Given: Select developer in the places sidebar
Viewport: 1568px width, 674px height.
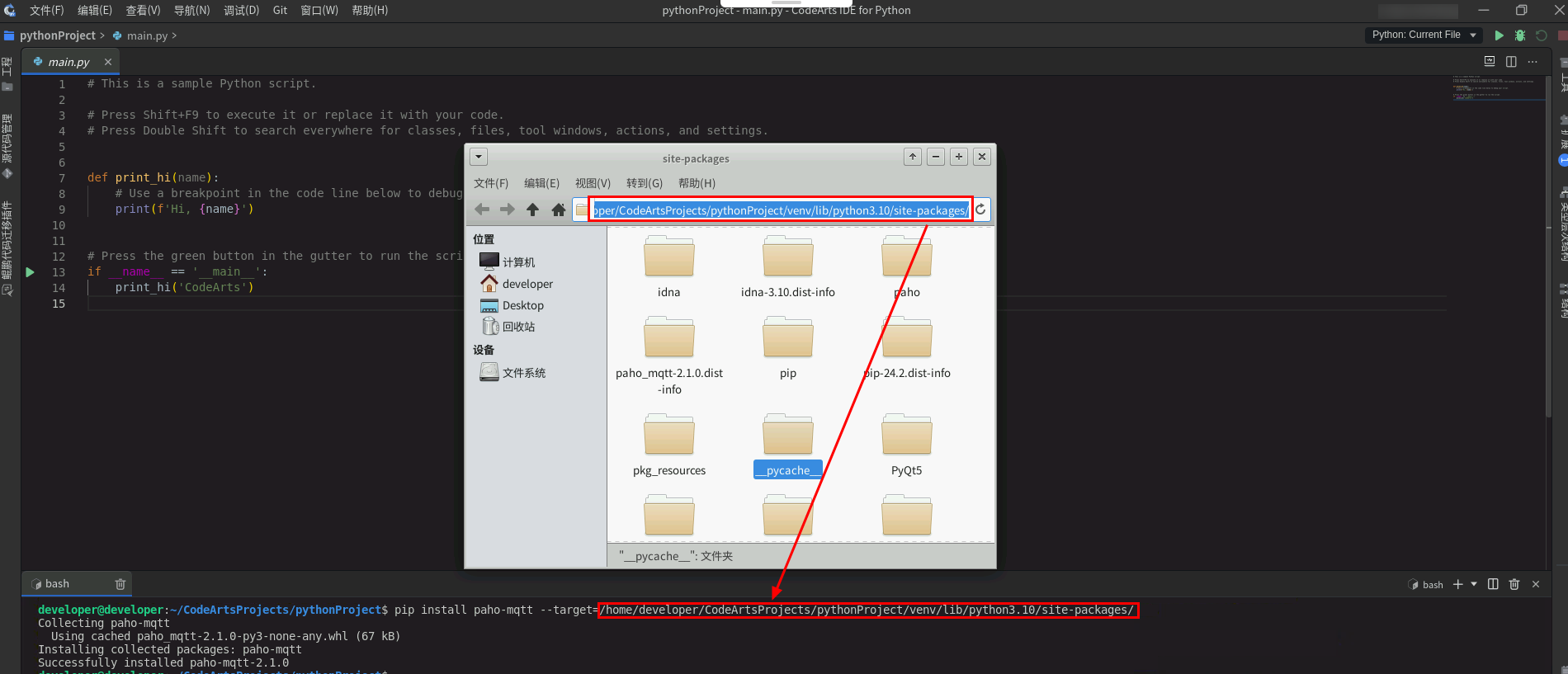Looking at the screenshot, I should [x=527, y=284].
